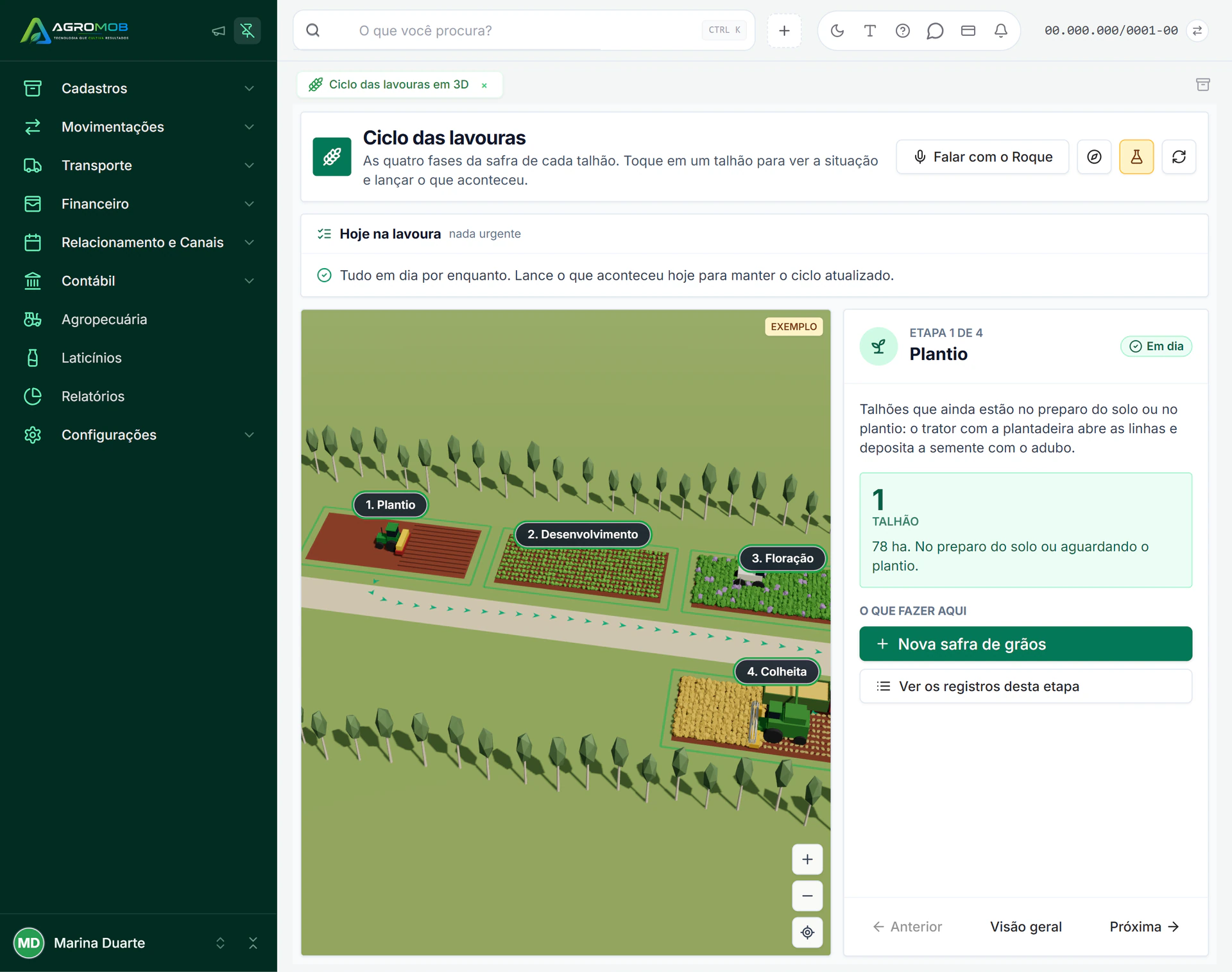Click 'Ver os registros desta etapa'
Viewport: 1232px width, 972px height.
pos(1025,686)
